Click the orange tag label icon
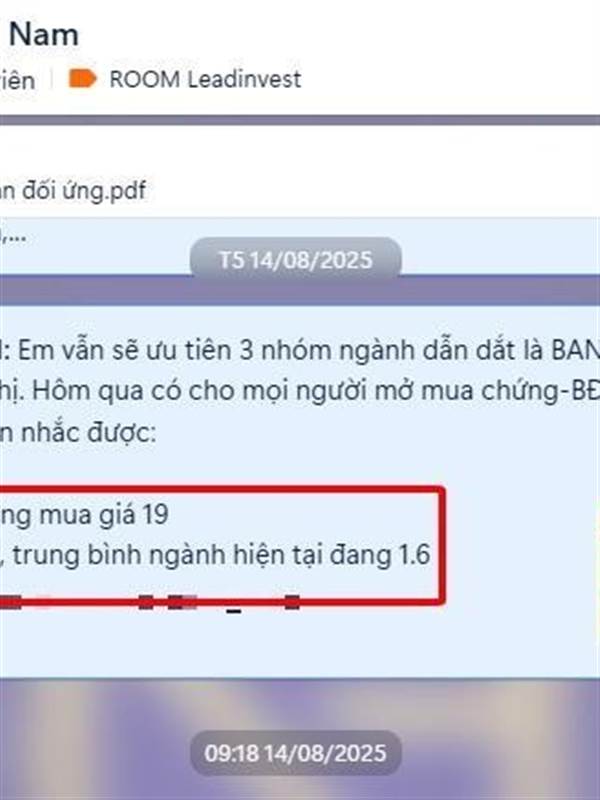600x800 pixels. click(82, 79)
